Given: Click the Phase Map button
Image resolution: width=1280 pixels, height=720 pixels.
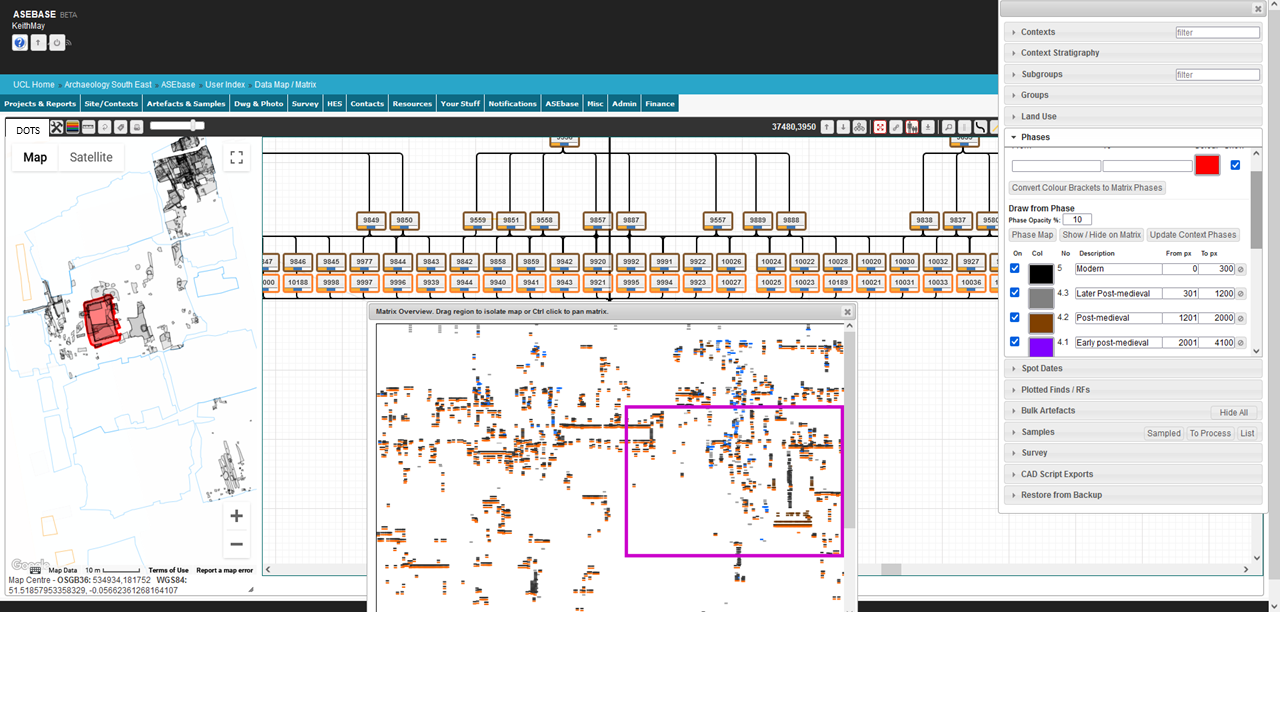Looking at the screenshot, I should [1032, 235].
